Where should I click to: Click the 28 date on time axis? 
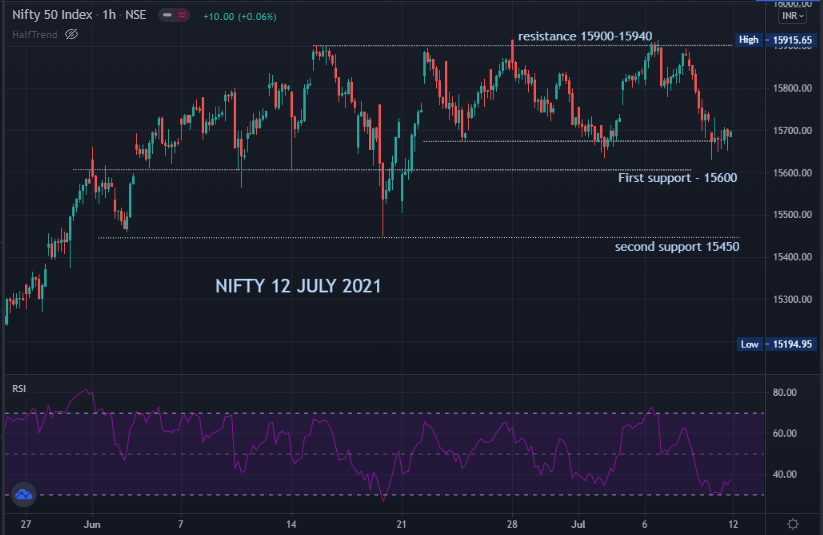[x=512, y=524]
